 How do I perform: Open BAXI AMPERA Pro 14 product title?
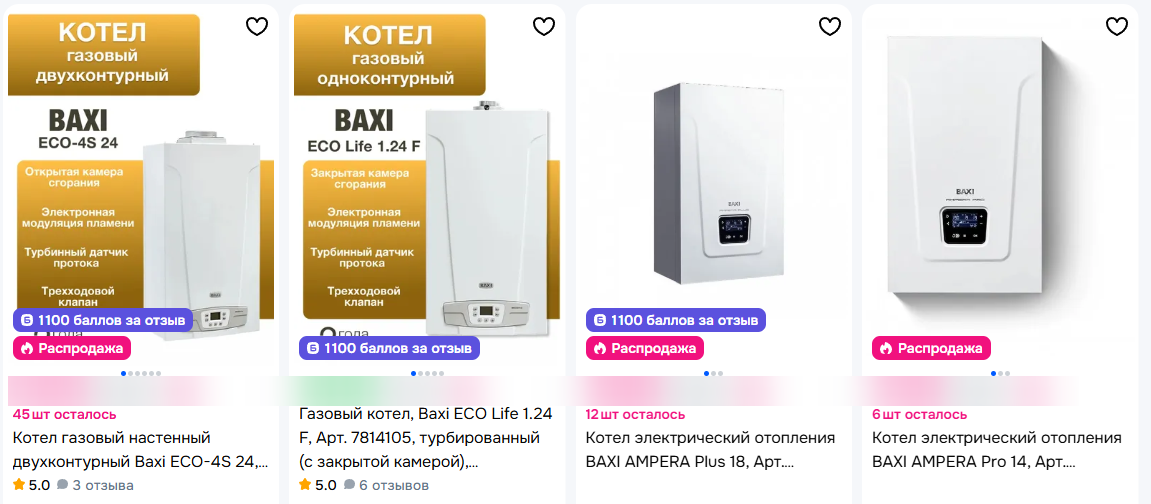[997, 450]
